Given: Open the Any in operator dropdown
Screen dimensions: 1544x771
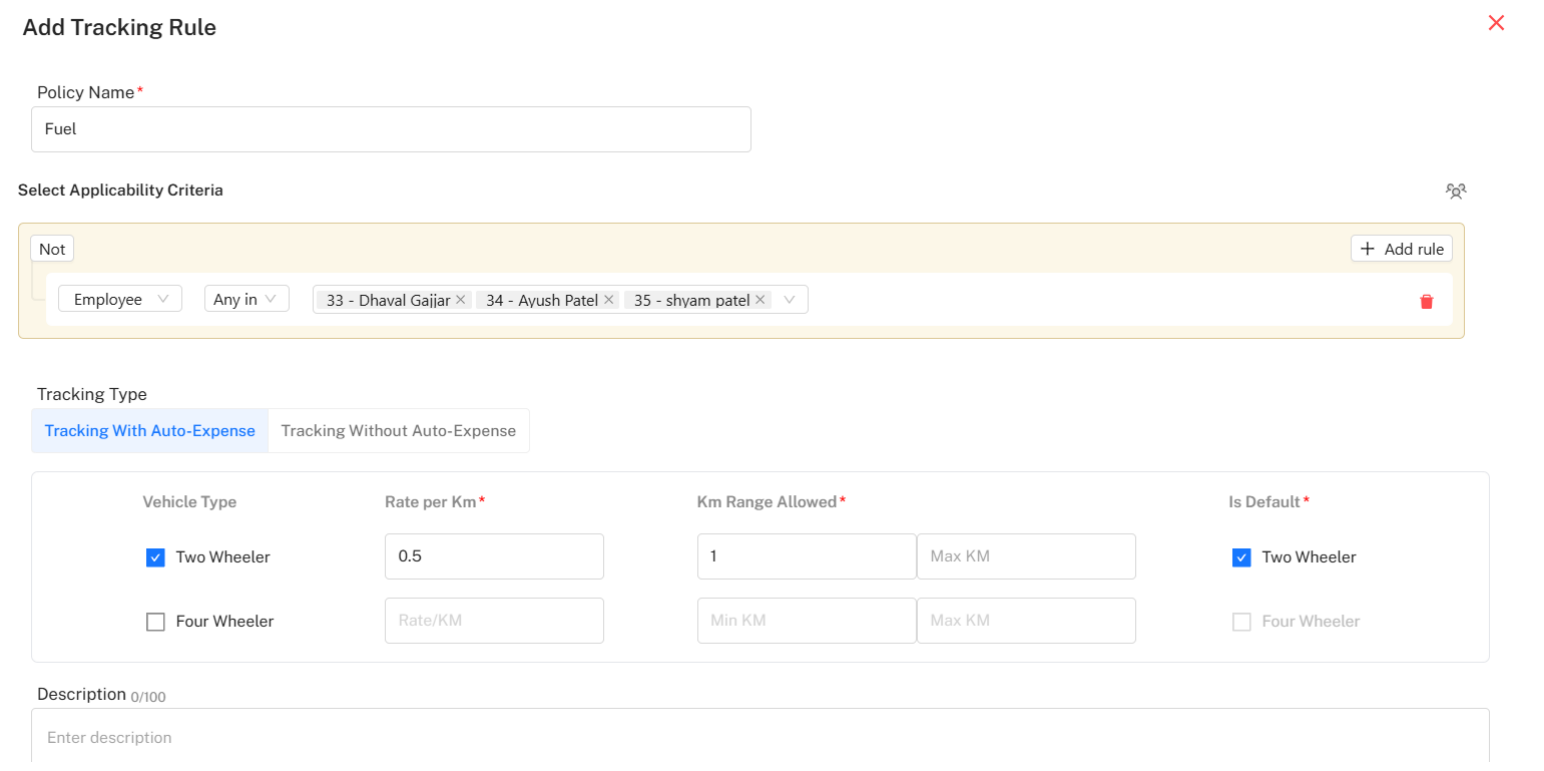Looking at the screenshot, I should (246, 299).
